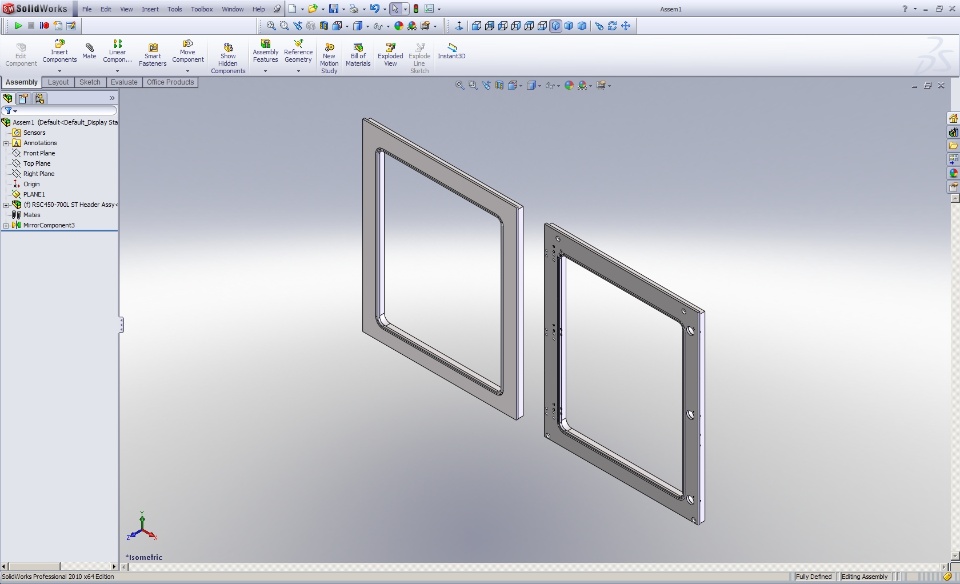Screen dimensions: 960x584
Task: Click the Rebuild traffic light icon
Action: click(x=416, y=9)
